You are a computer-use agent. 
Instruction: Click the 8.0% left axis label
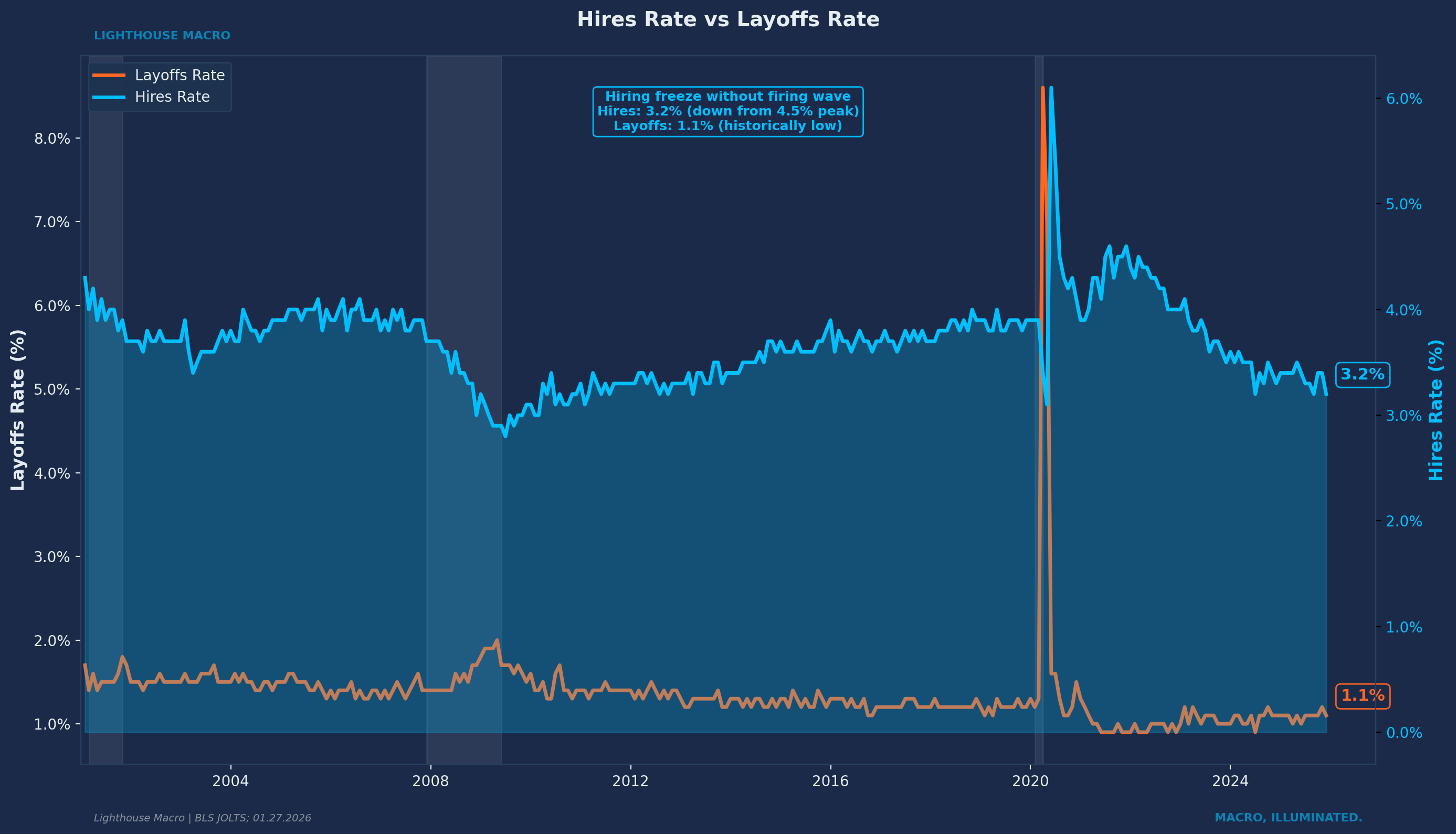[x=51, y=139]
